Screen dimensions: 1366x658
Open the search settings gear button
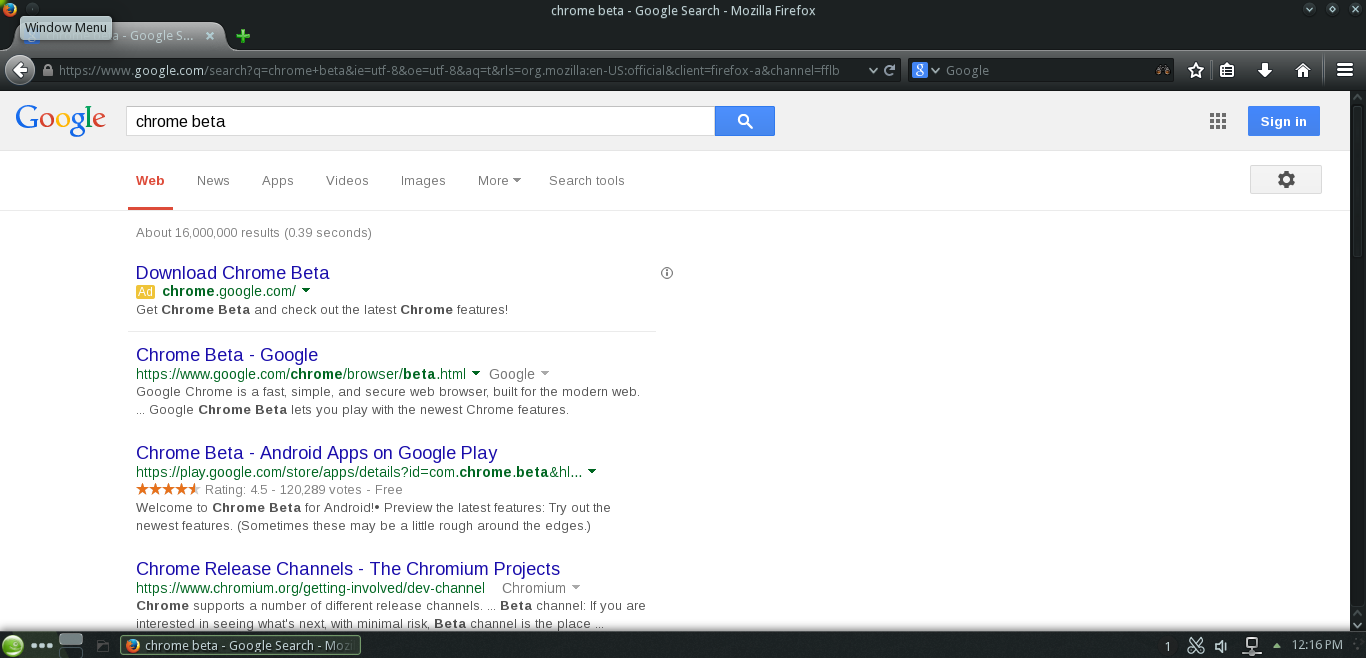(1286, 180)
